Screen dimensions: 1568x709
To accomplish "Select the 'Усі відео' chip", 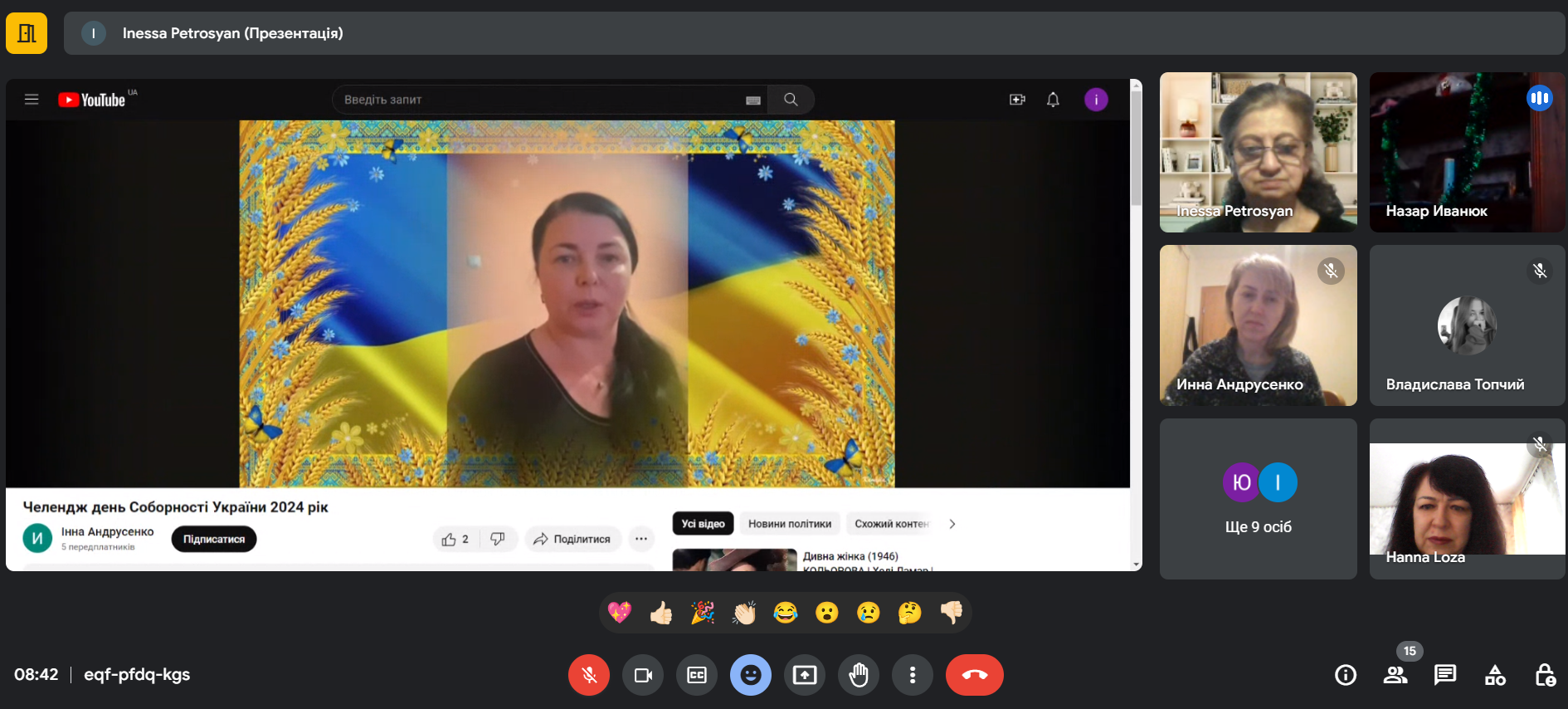I will [703, 524].
